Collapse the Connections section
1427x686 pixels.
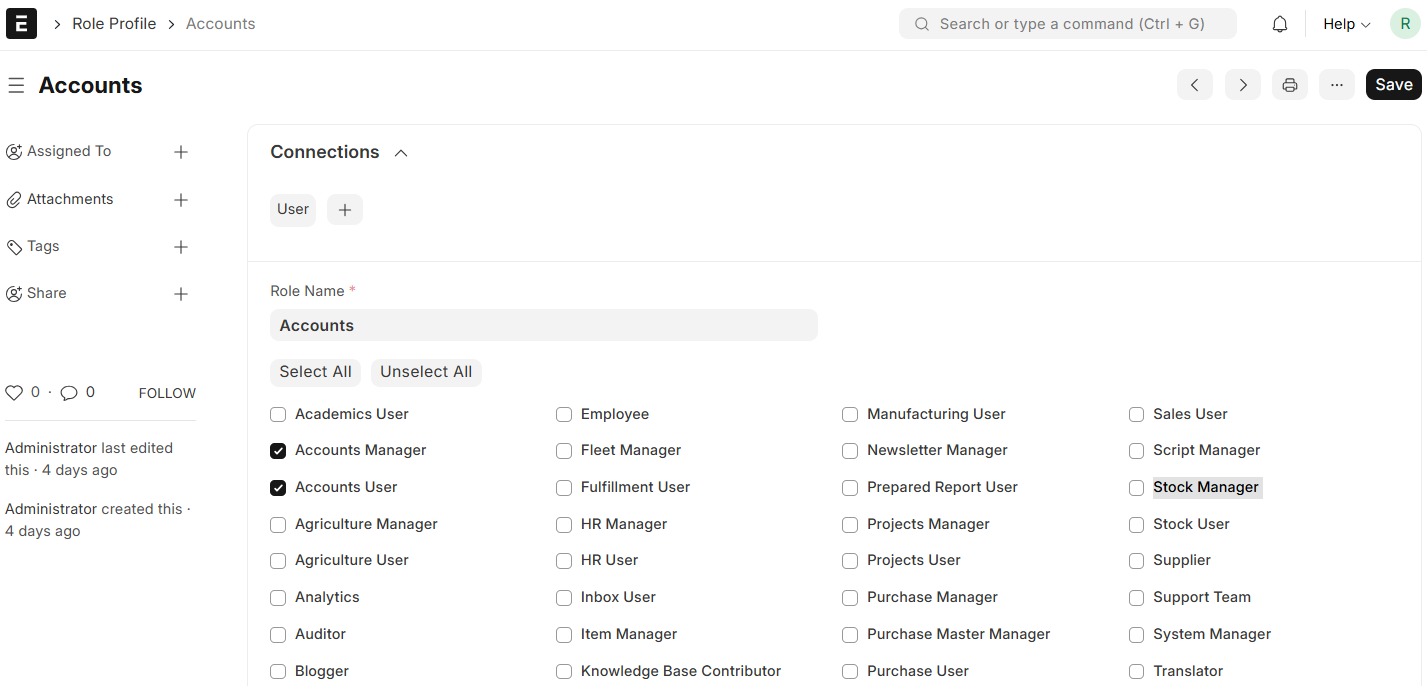[401, 153]
